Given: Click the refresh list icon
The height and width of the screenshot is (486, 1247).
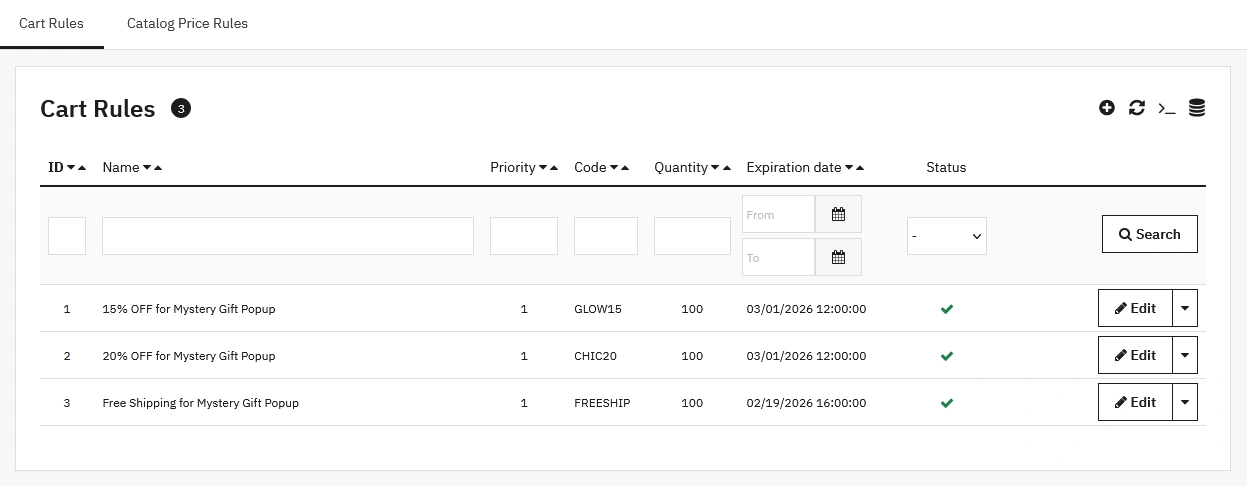Looking at the screenshot, I should (1136, 108).
